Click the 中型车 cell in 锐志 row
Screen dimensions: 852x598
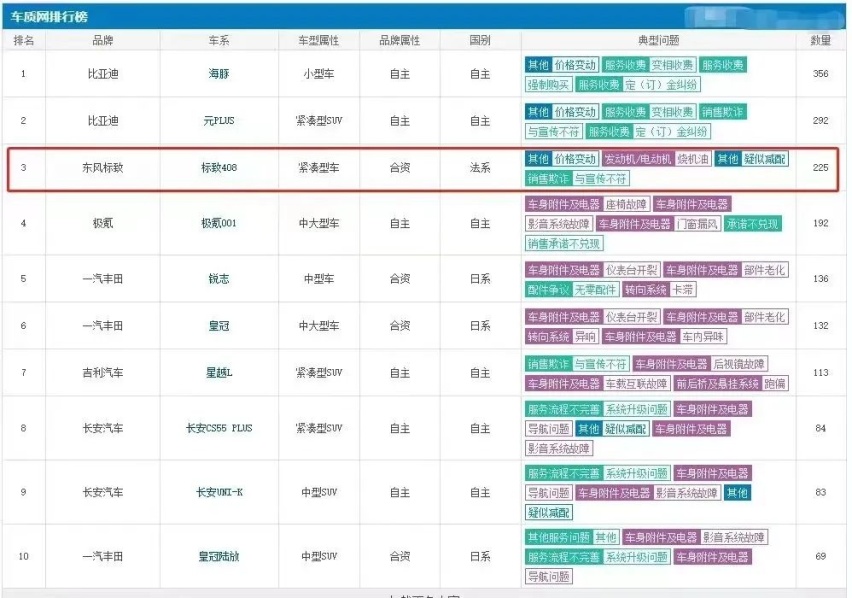pos(318,279)
